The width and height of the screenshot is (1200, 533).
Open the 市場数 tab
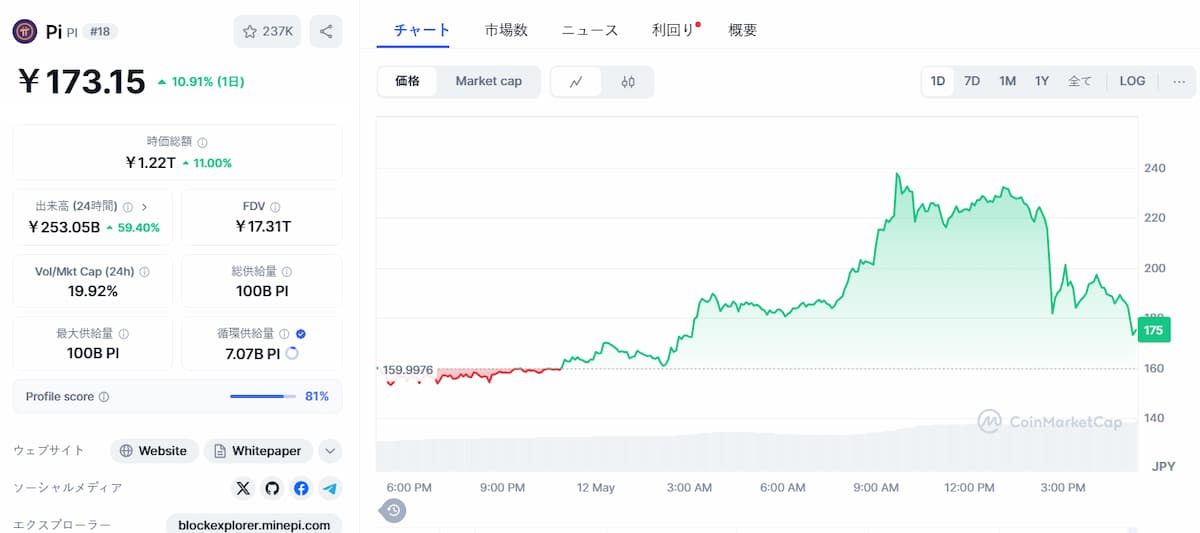505,30
